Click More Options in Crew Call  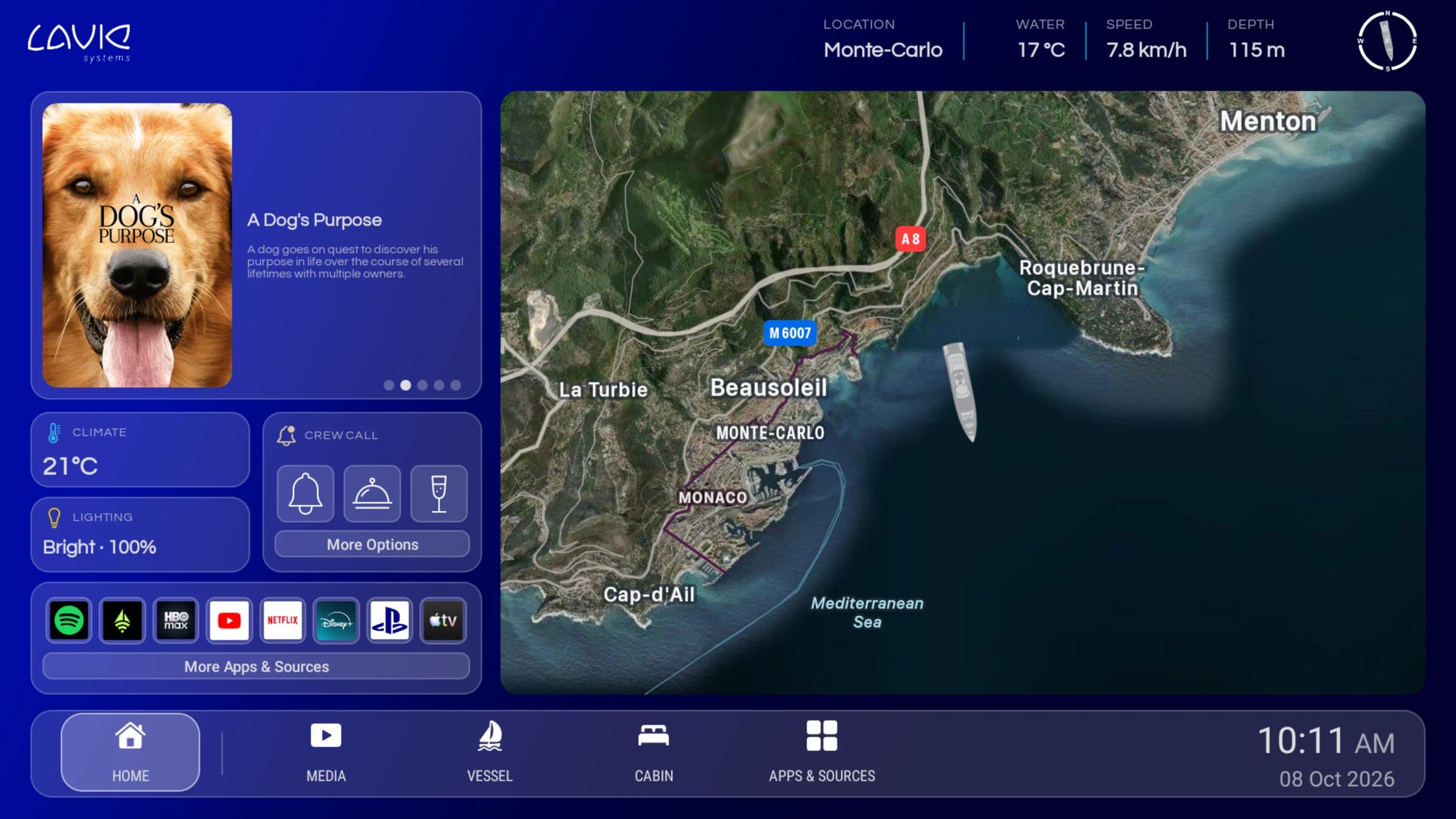click(372, 544)
